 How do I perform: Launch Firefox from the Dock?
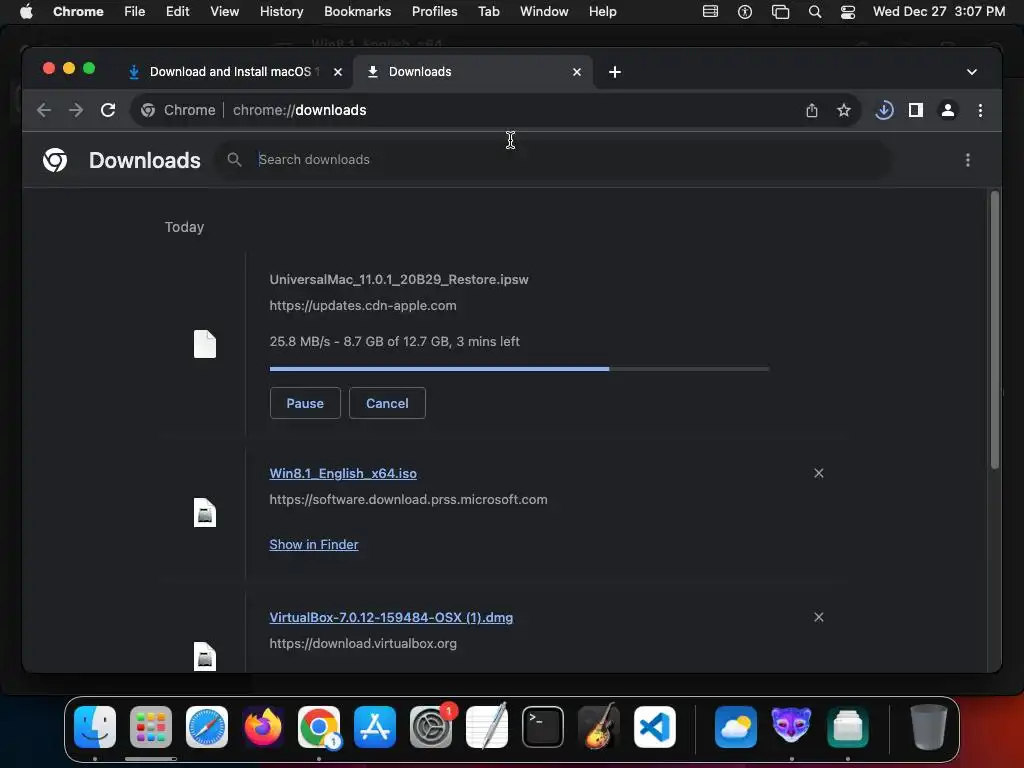click(263, 727)
